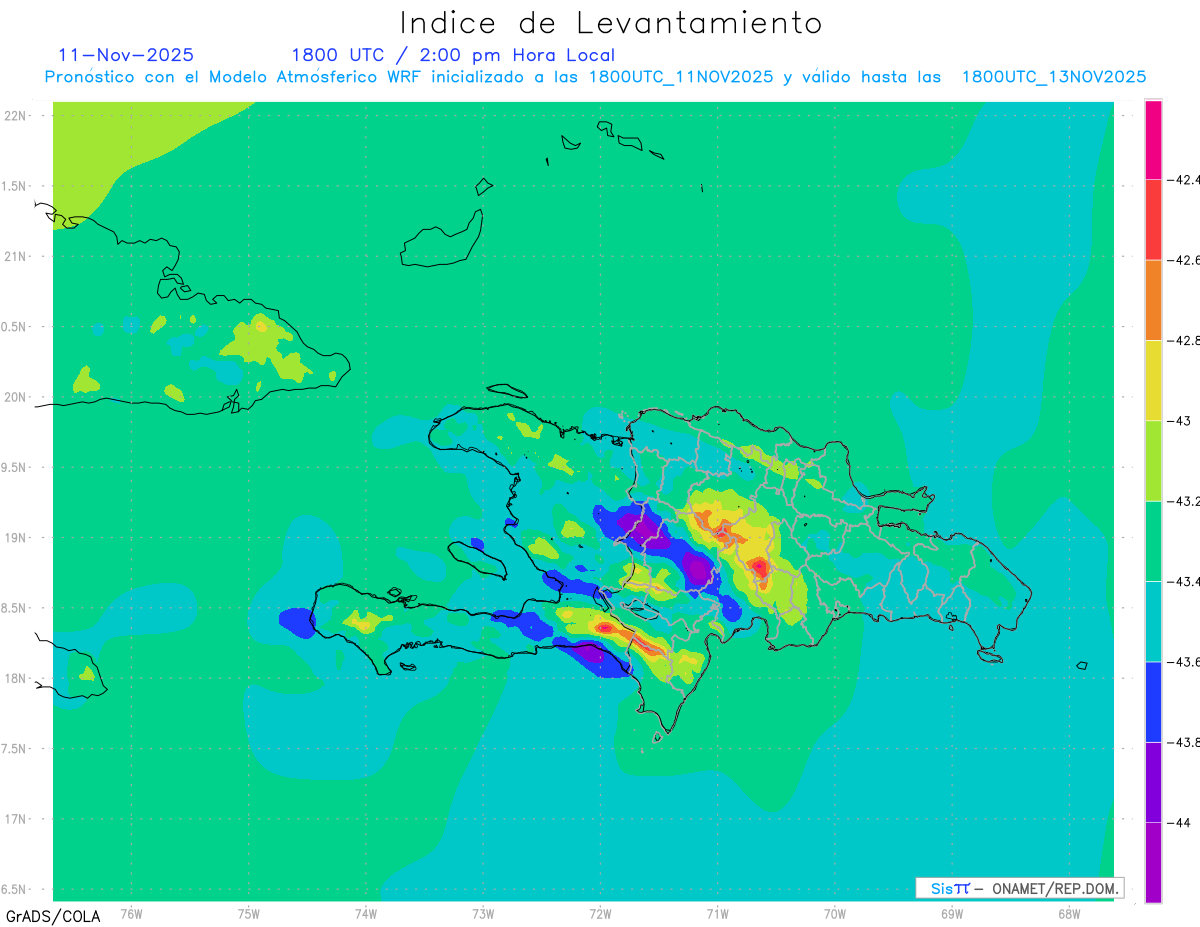Click the '76W' longitude label
The image size is (1200, 927).
pyautogui.click(x=131, y=913)
